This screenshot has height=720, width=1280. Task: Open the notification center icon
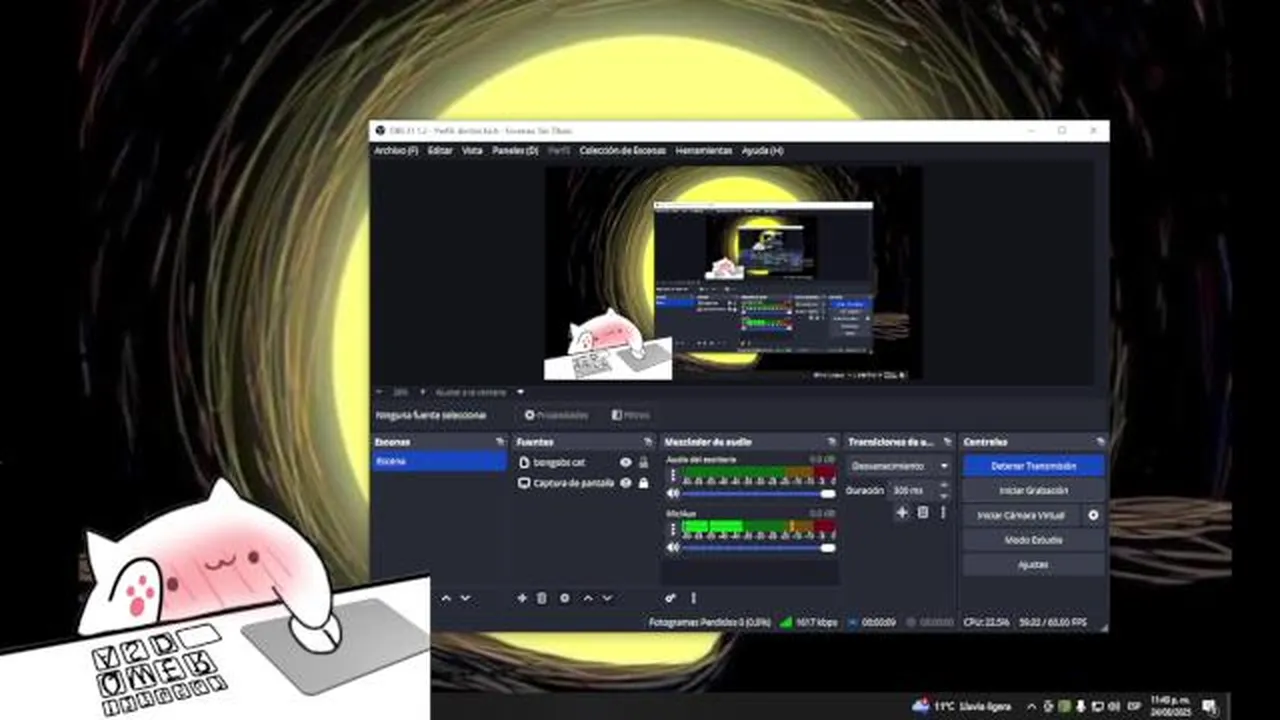coord(1208,707)
